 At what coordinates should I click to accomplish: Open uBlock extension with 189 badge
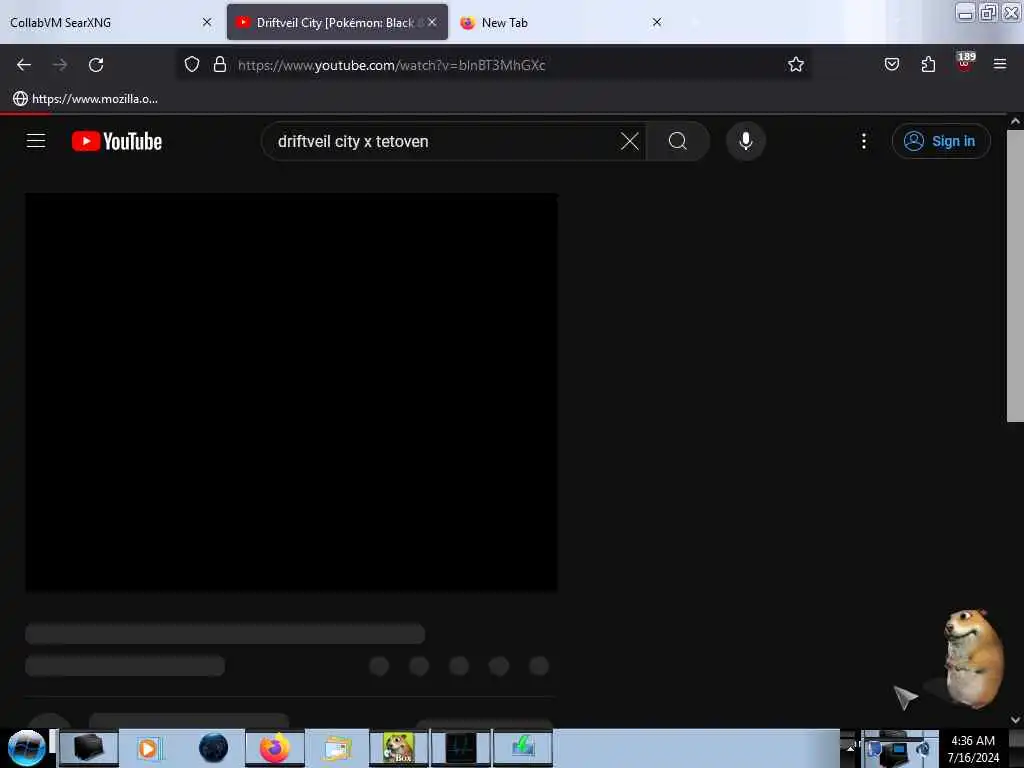click(965, 63)
